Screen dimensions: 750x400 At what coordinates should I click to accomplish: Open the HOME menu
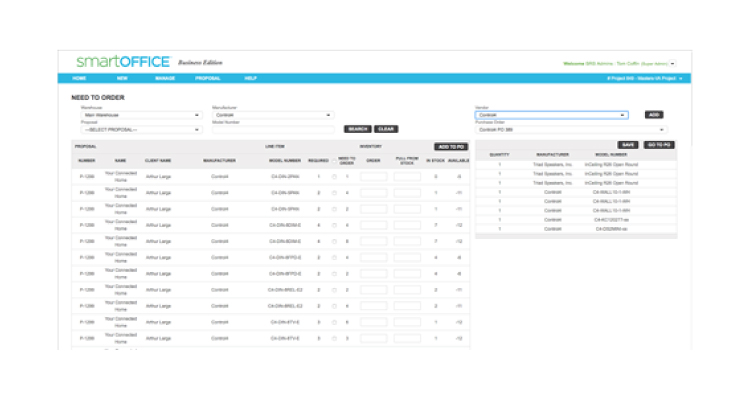[x=79, y=78]
